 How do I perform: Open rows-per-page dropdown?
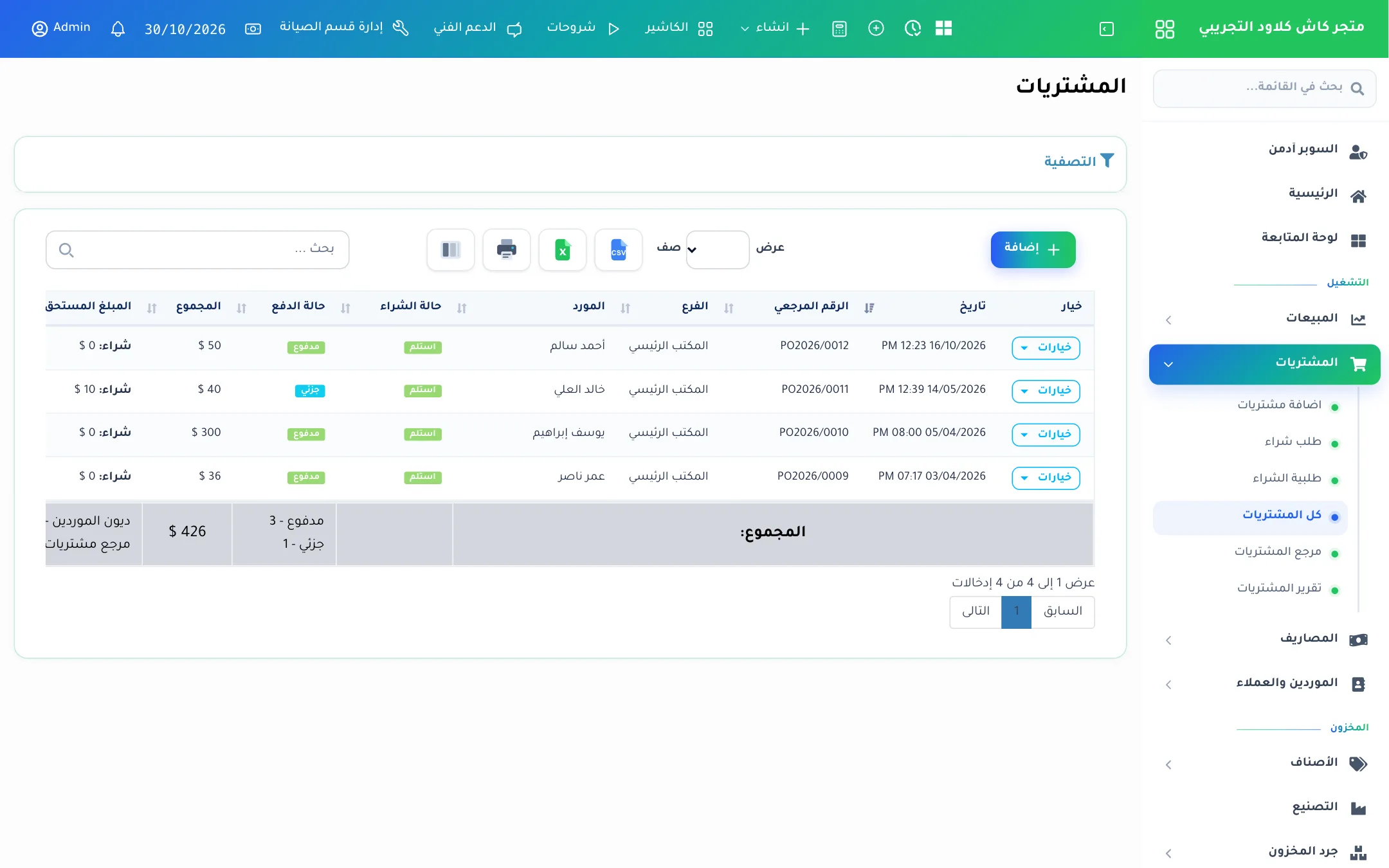pos(717,249)
